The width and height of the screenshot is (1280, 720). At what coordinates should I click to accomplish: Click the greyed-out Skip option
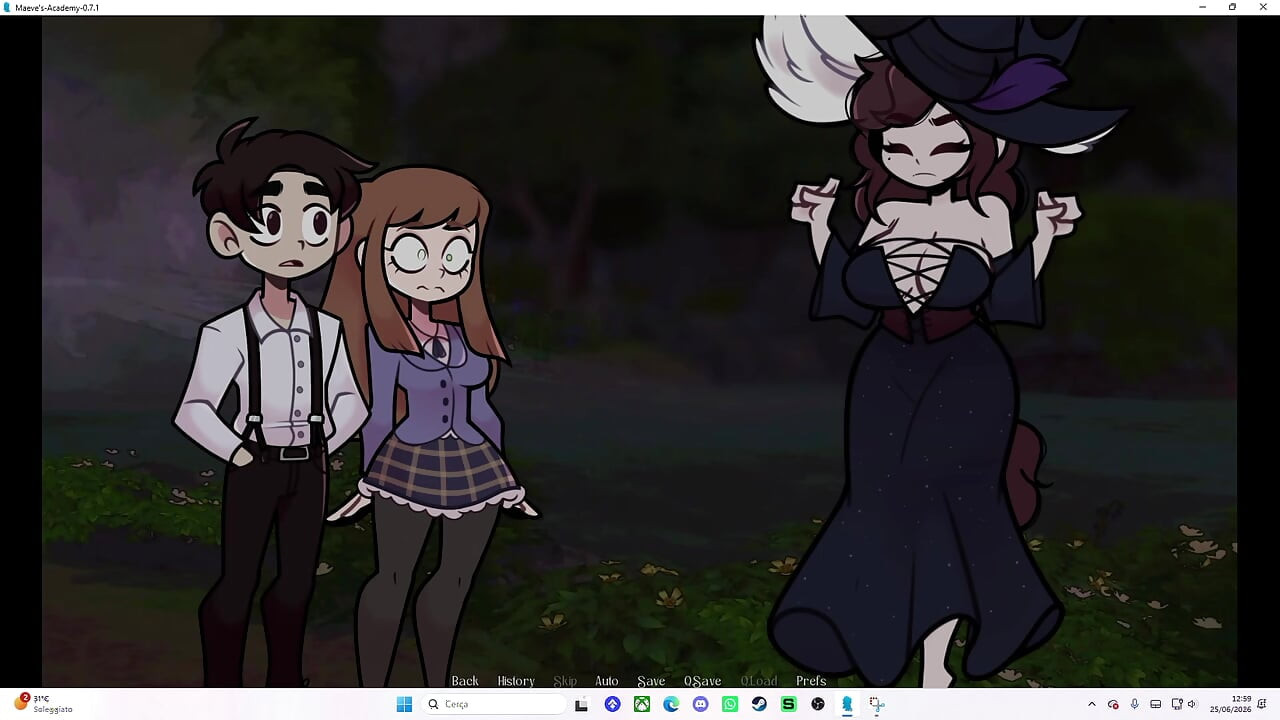pos(565,681)
